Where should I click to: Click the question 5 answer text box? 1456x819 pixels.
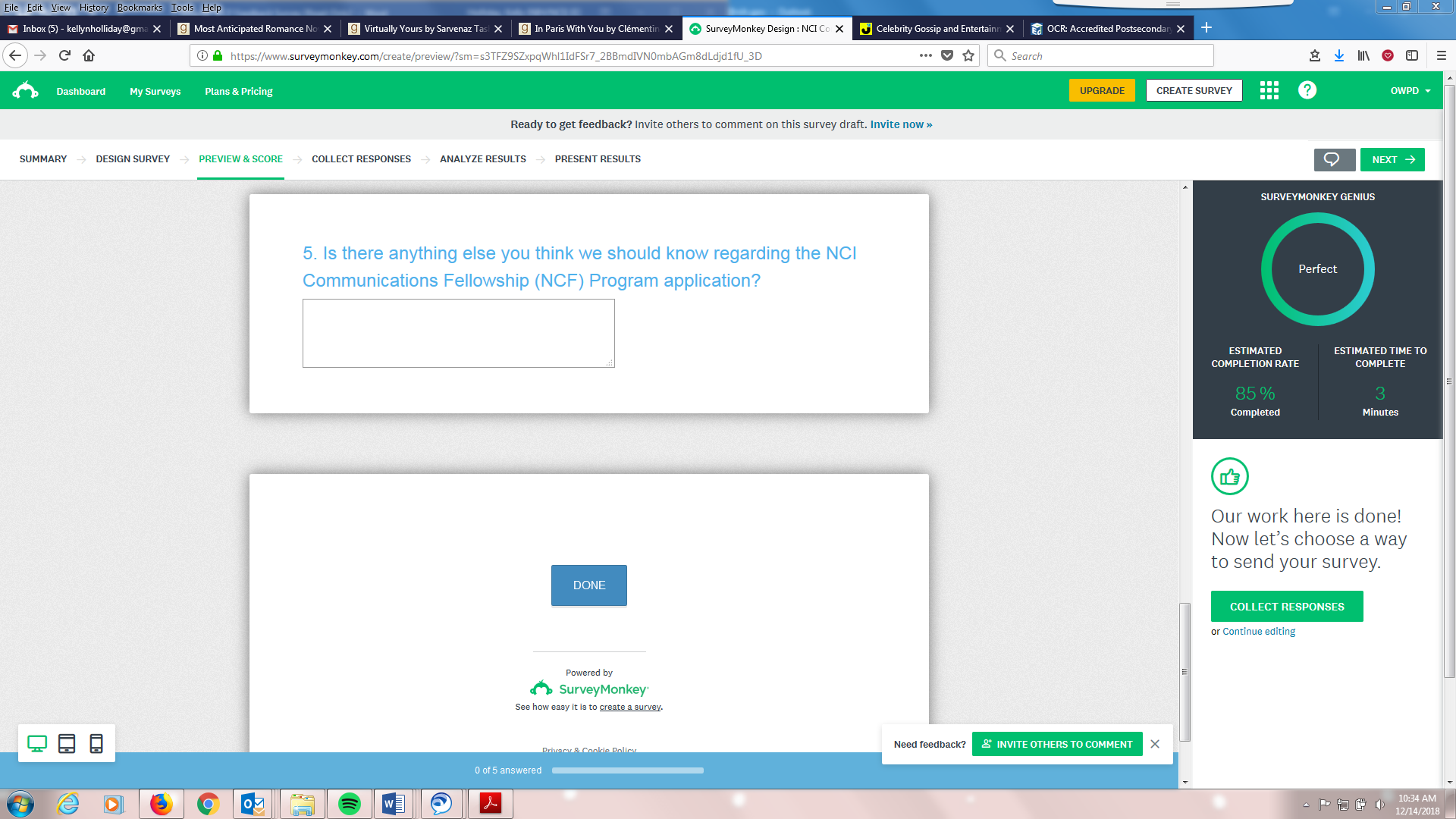tap(458, 334)
